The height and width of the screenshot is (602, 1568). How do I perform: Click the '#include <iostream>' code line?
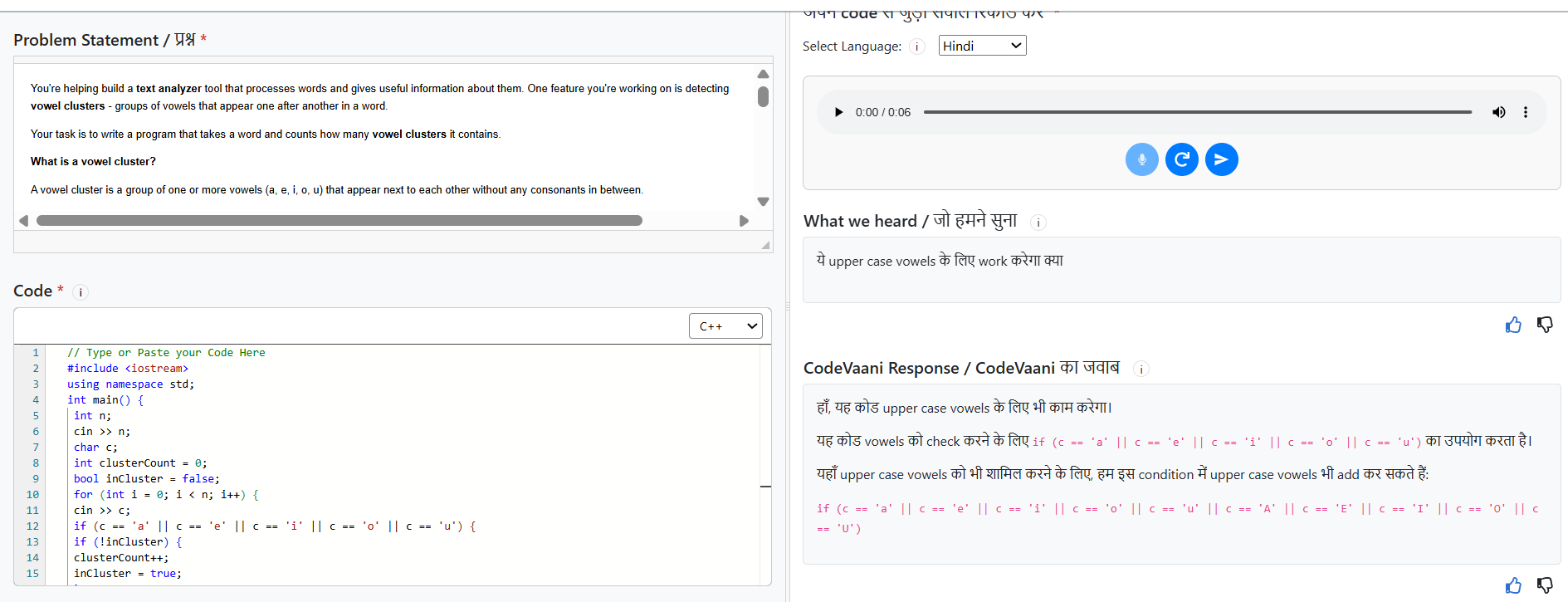[128, 369]
